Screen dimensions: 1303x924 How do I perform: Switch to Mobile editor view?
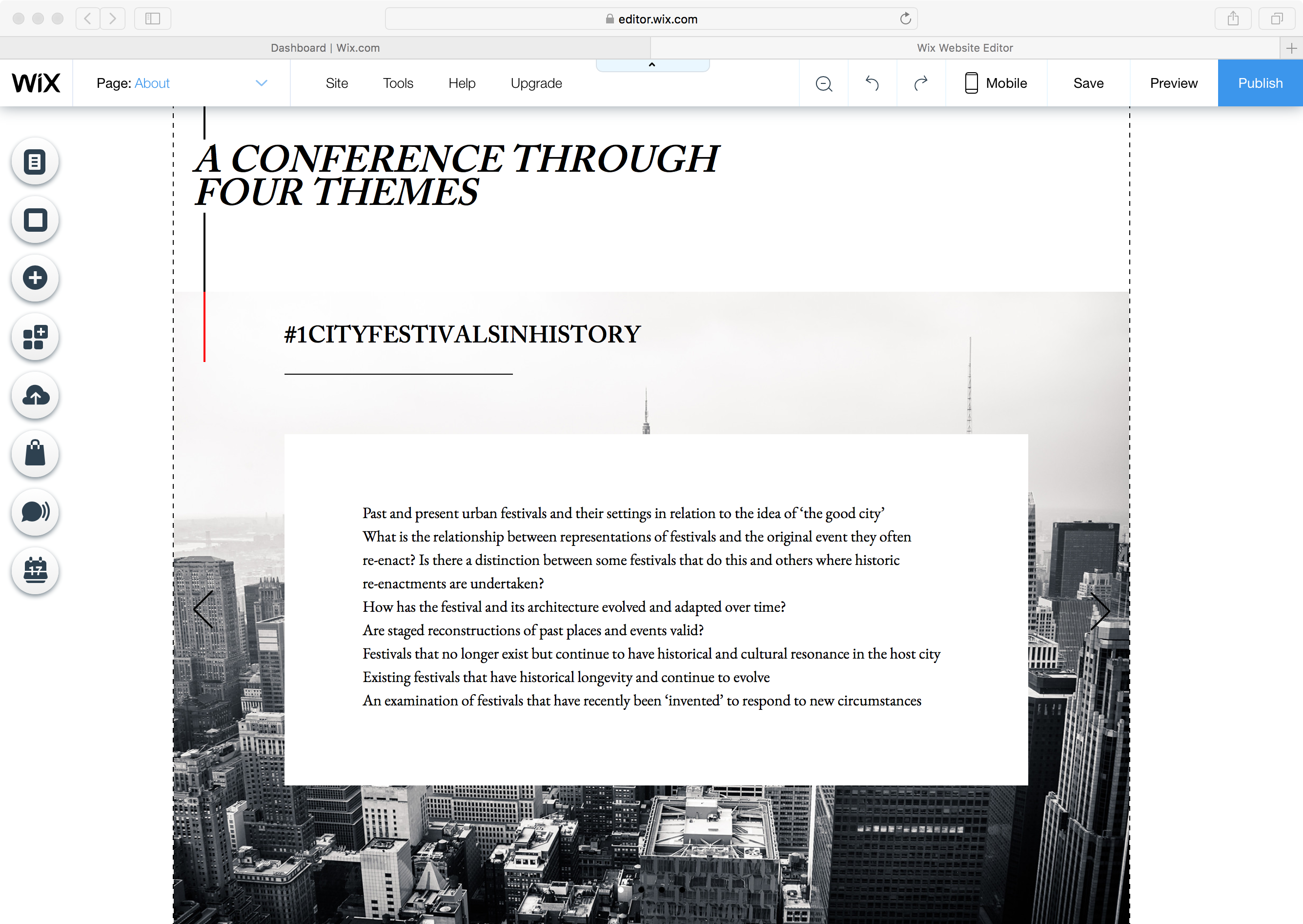click(996, 83)
